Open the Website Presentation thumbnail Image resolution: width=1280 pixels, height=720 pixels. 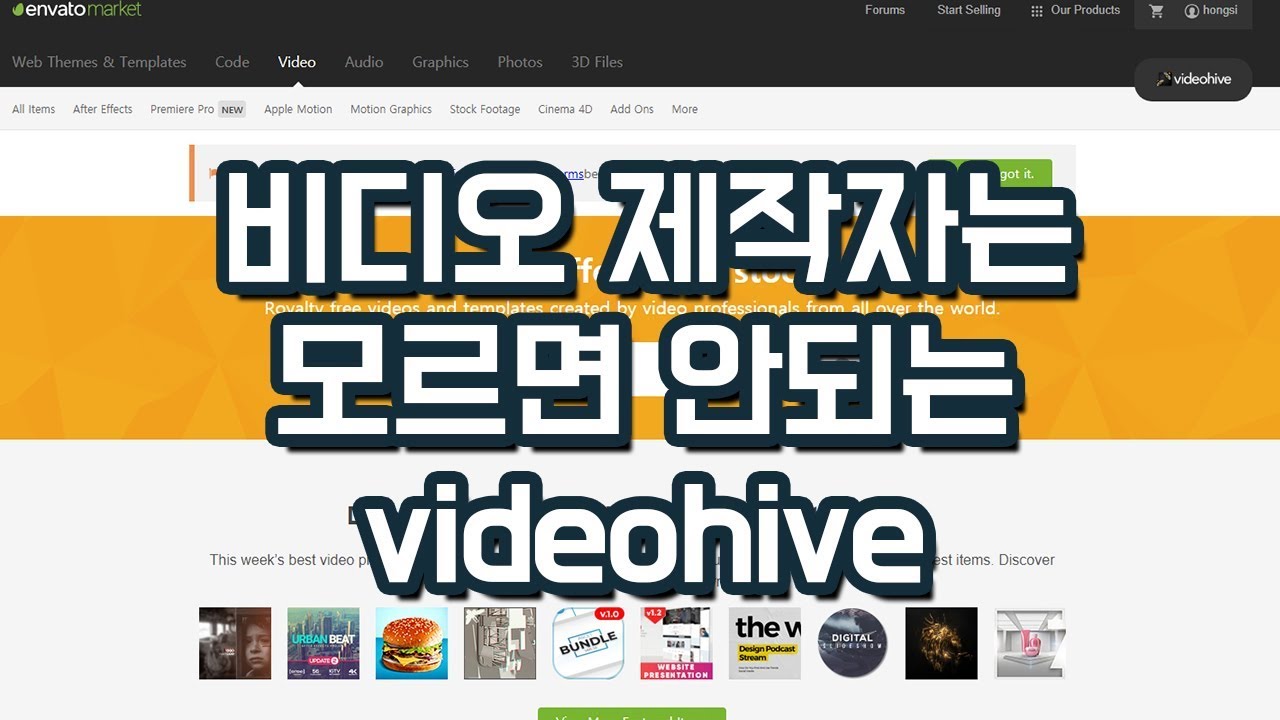click(x=676, y=643)
